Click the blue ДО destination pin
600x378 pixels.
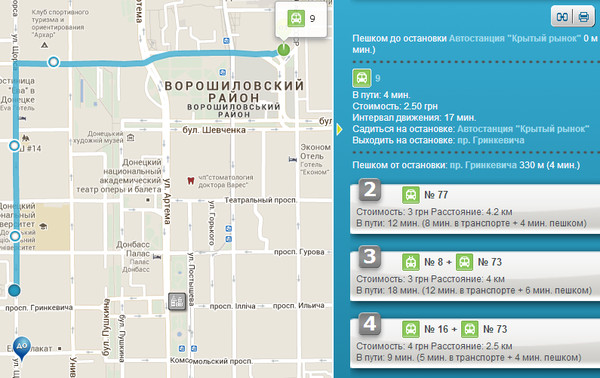21,348
